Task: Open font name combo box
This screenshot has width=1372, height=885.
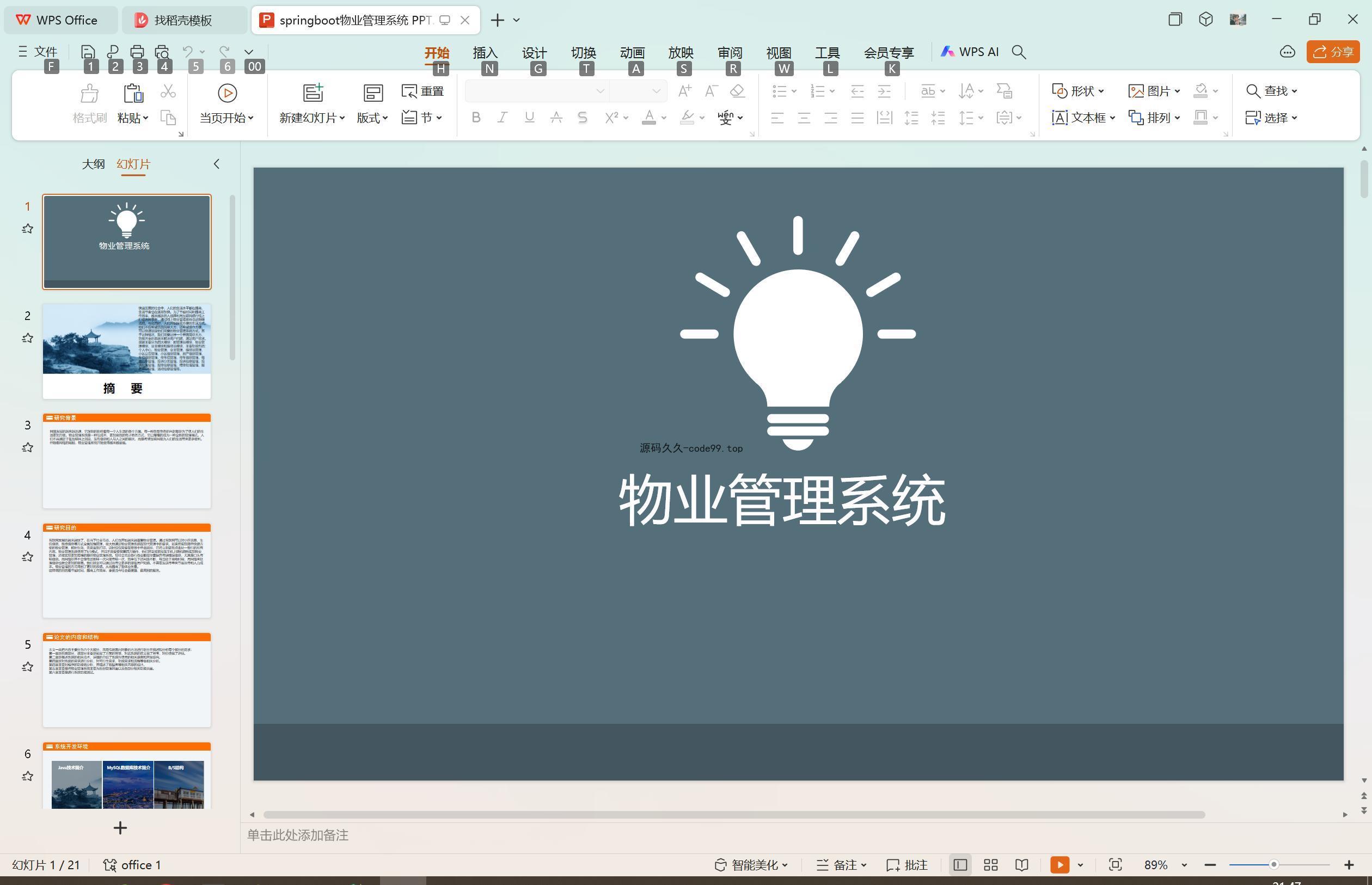Action: click(x=536, y=91)
